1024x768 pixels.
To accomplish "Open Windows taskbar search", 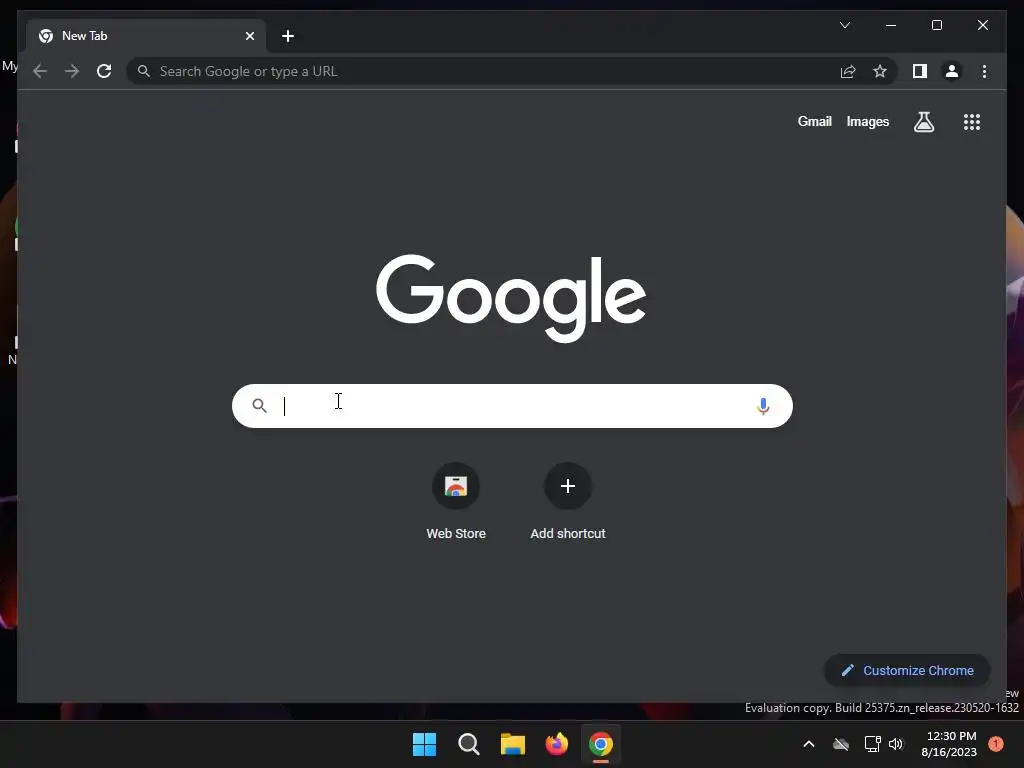I will pyautogui.click(x=469, y=744).
